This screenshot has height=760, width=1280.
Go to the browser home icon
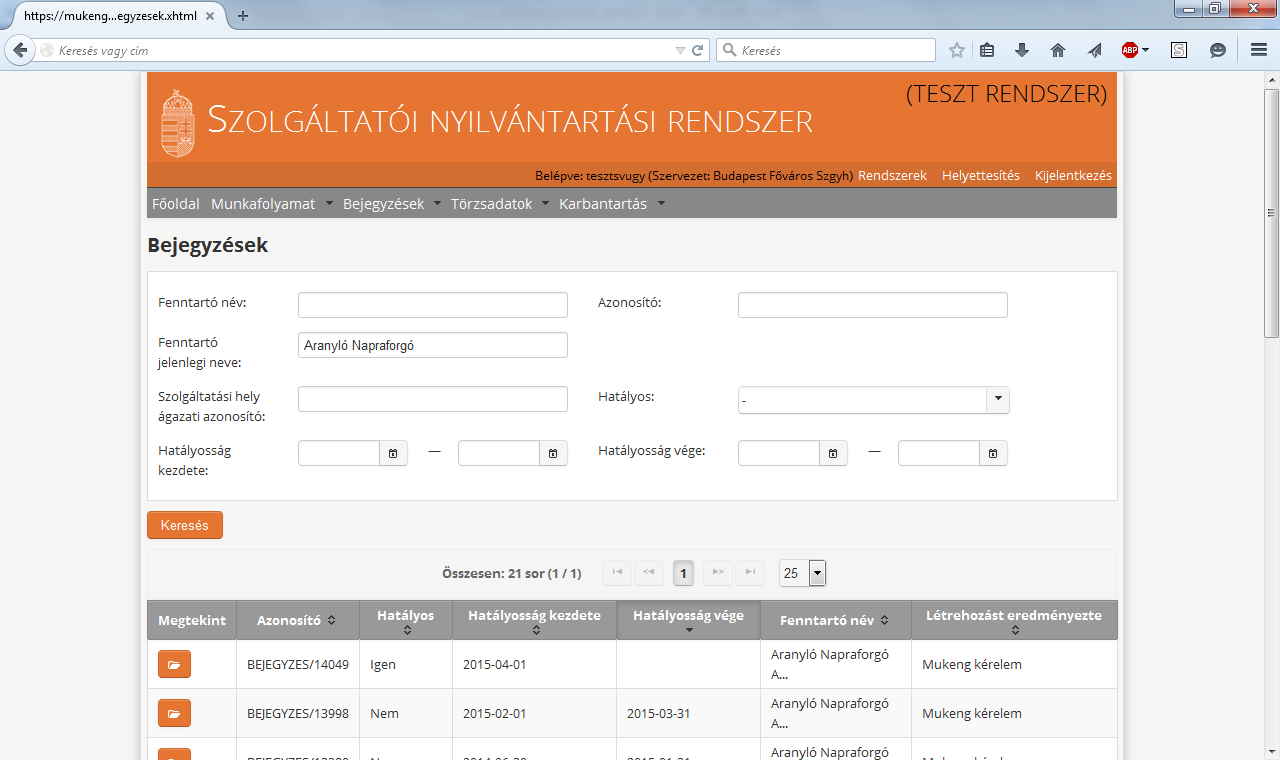click(x=1058, y=50)
